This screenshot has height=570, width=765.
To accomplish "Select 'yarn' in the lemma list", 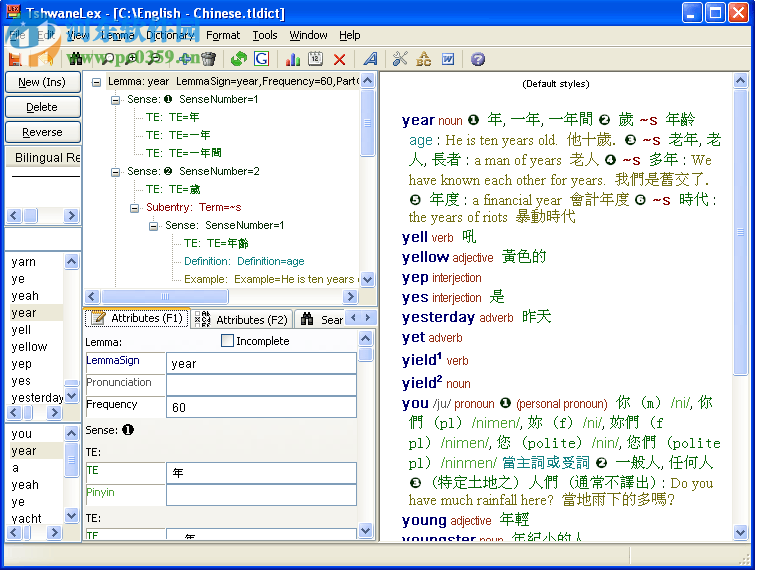I will tap(24, 262).
